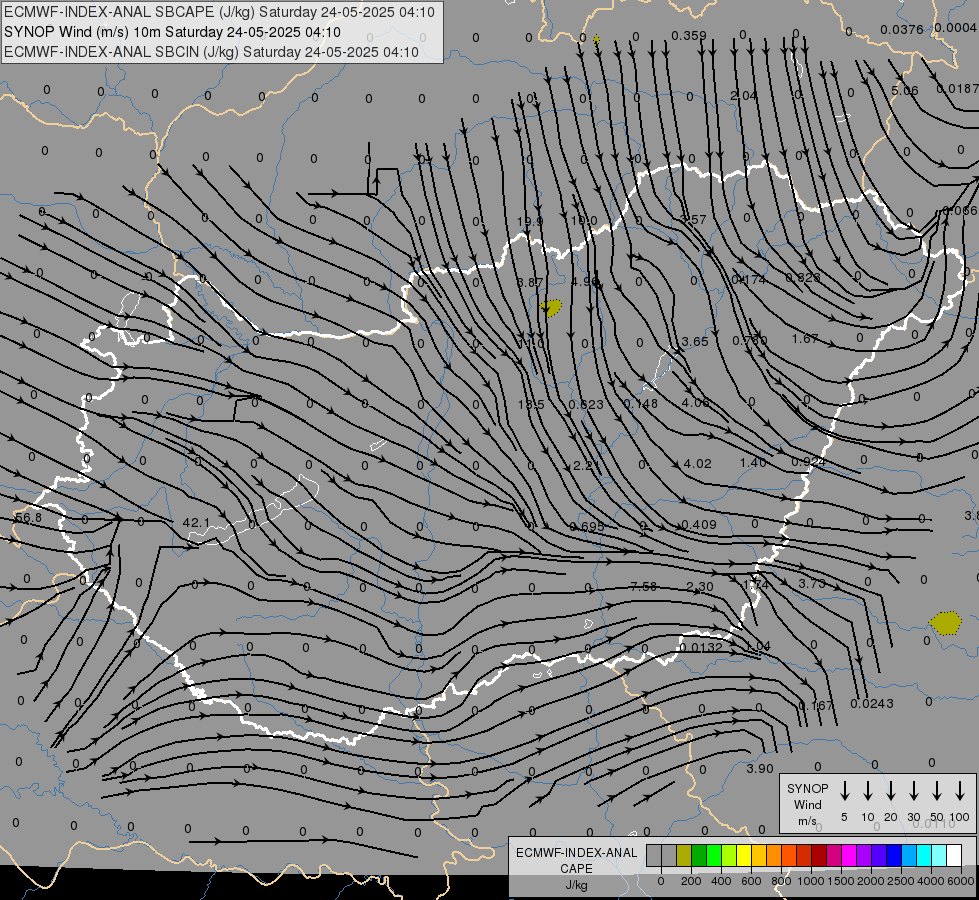Click the 50 m/s wind arrow in legend

(937, 791)
